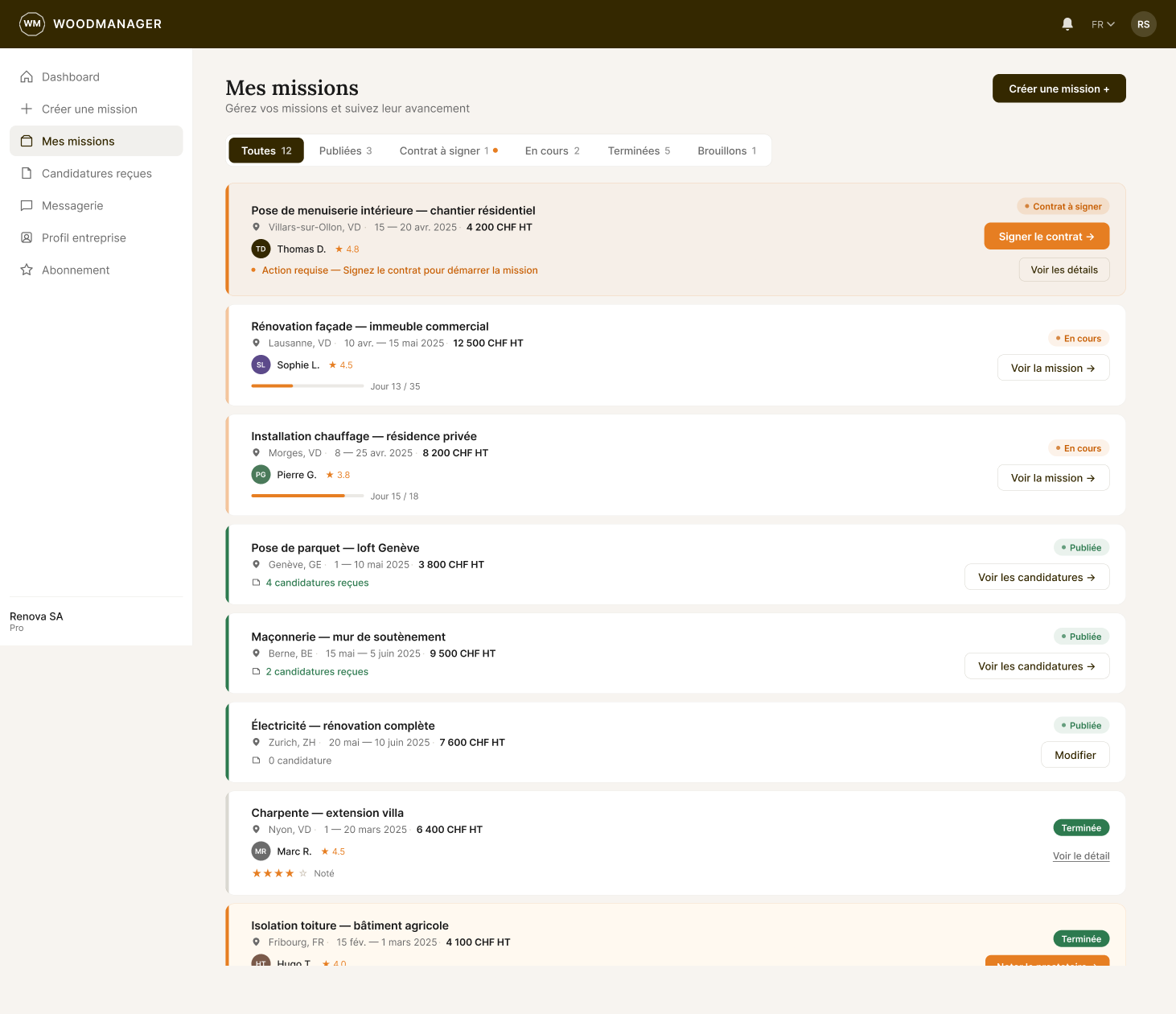Open the notifications bell
The width and height of the screenshot is (1176, 1014).
[x=1067, y=24]
